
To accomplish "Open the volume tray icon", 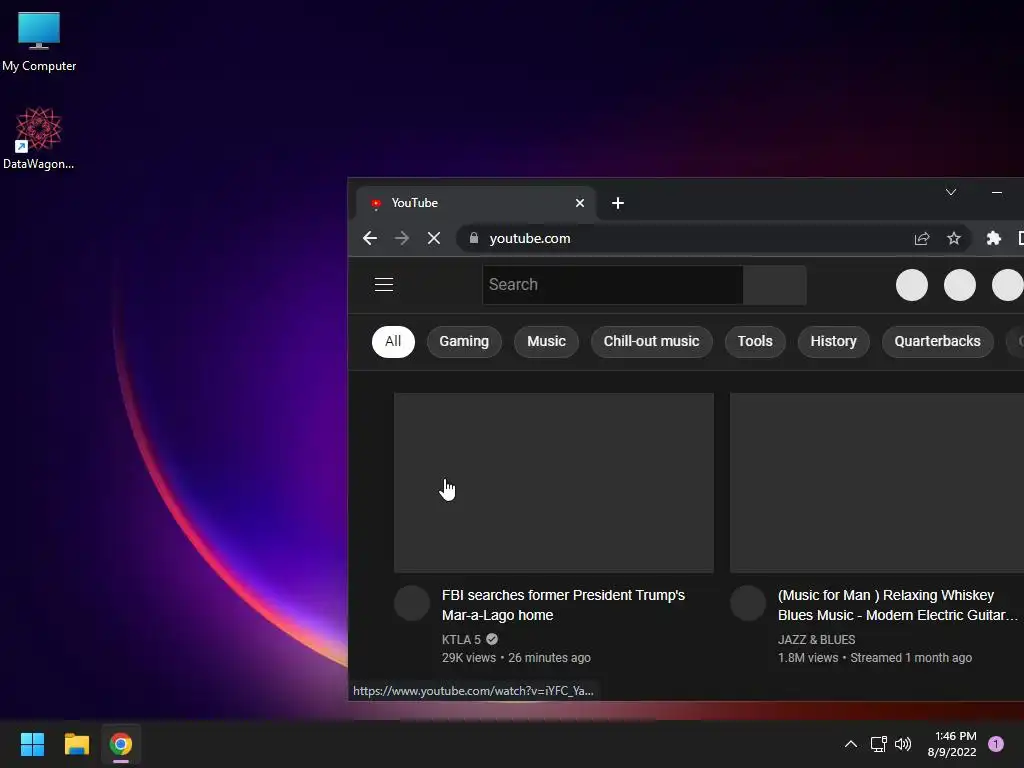I will pos(903,744).
